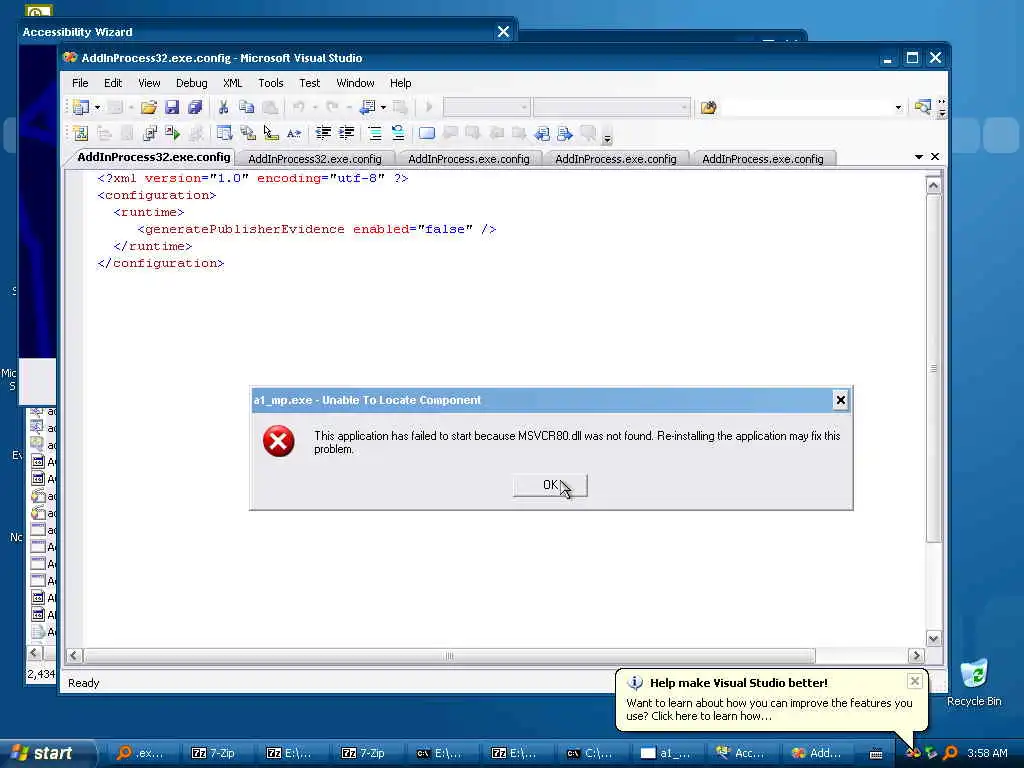Screen dimensions: 1024x768
Task: Click the Show XSLT Output icon
Action: [x=150, y=134]
